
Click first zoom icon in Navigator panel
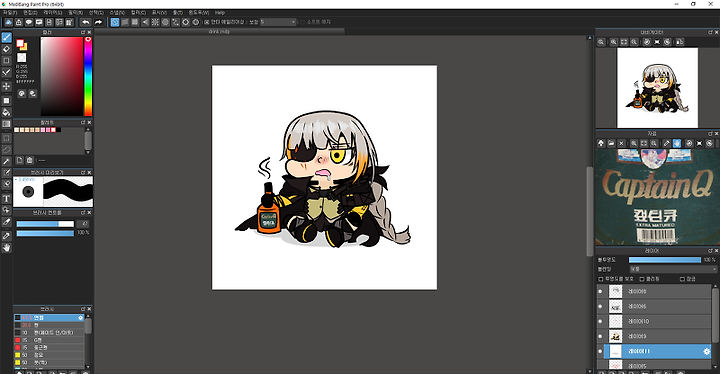(601, 42)
